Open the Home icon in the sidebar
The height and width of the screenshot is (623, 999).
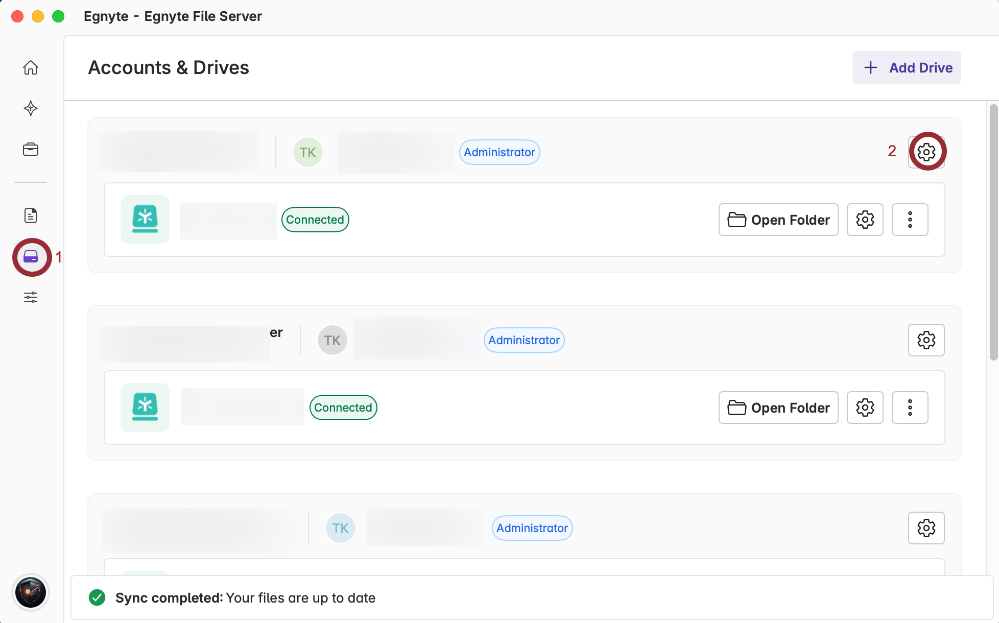tap(31, 68)
